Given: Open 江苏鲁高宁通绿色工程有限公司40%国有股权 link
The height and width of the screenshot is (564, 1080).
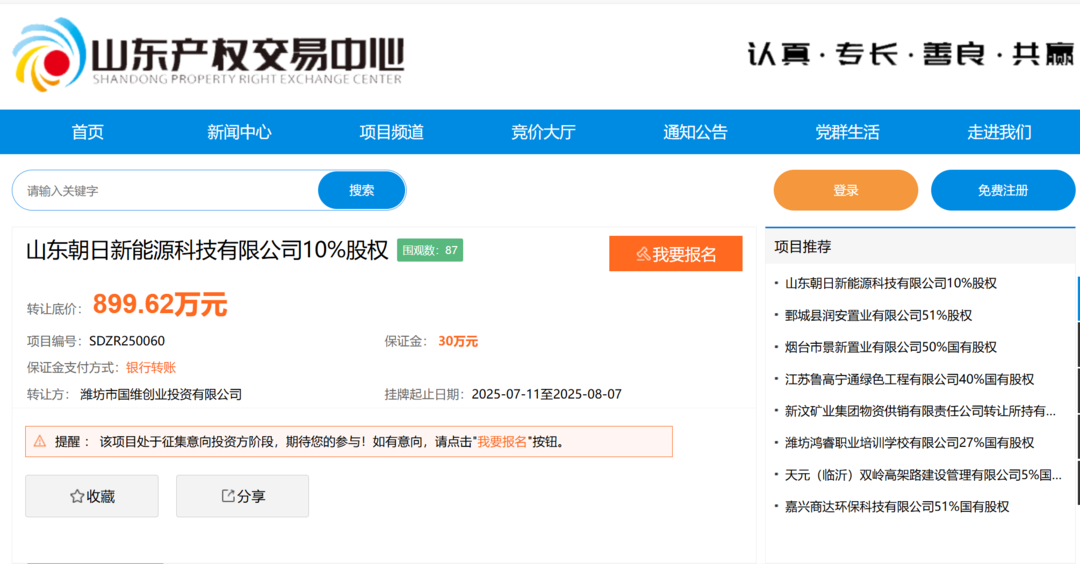Looking at the screenshot, I should point(909,379).
